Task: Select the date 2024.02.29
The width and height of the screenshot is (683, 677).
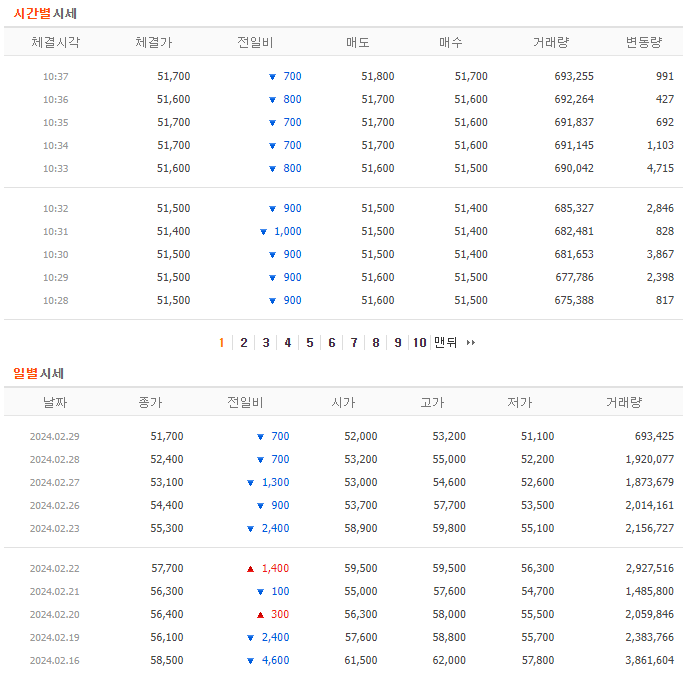Action: tap(54, 437)
